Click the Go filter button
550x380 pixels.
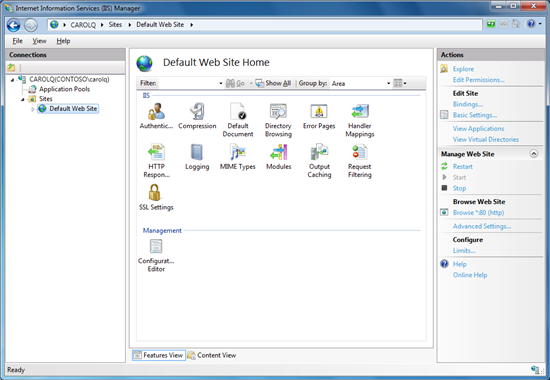click(235, 83)
